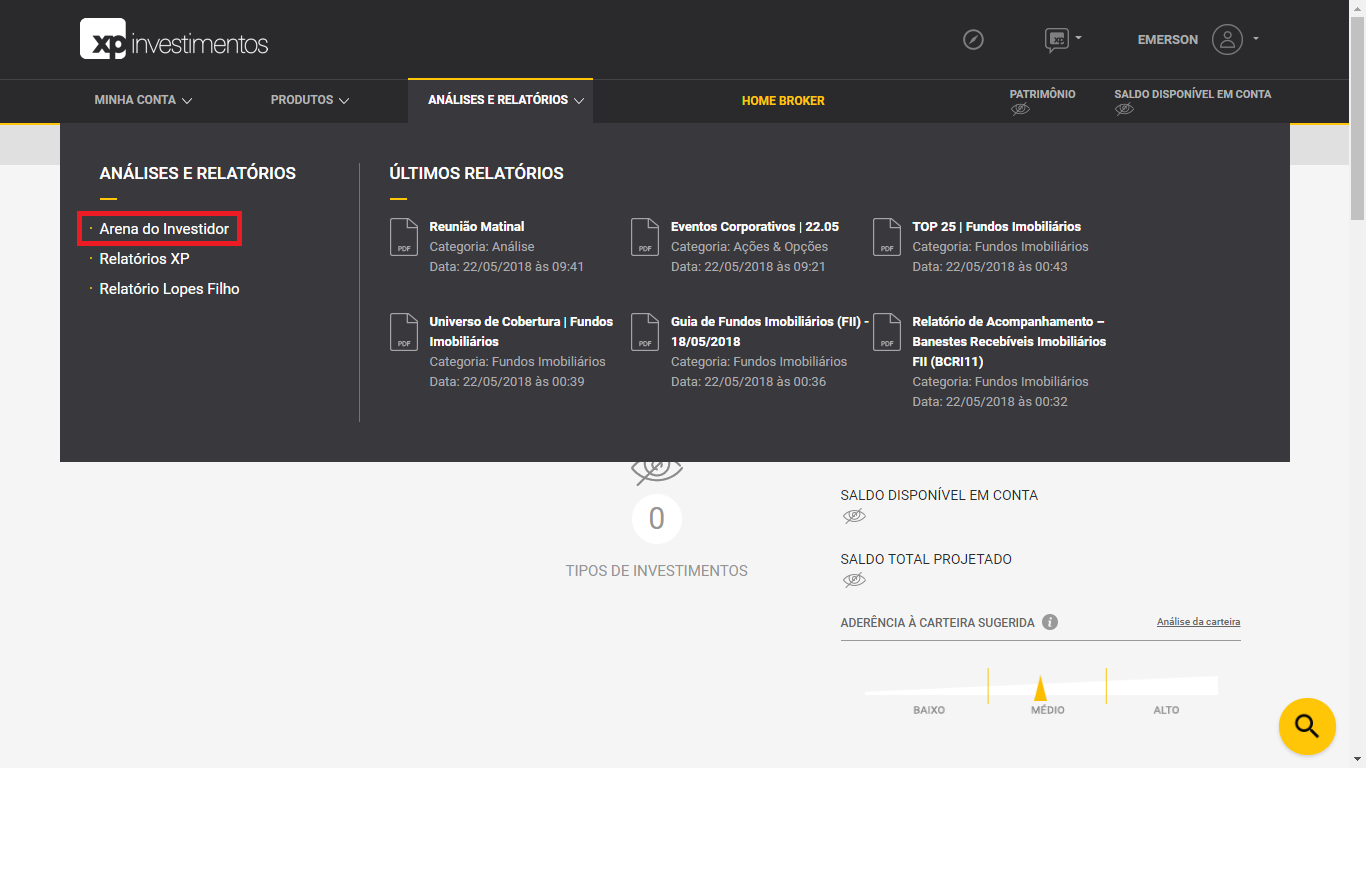Viewport: 1366px width, 872px height.
Task: Click the Análise da carteira link
Action: click(1198, 622)
